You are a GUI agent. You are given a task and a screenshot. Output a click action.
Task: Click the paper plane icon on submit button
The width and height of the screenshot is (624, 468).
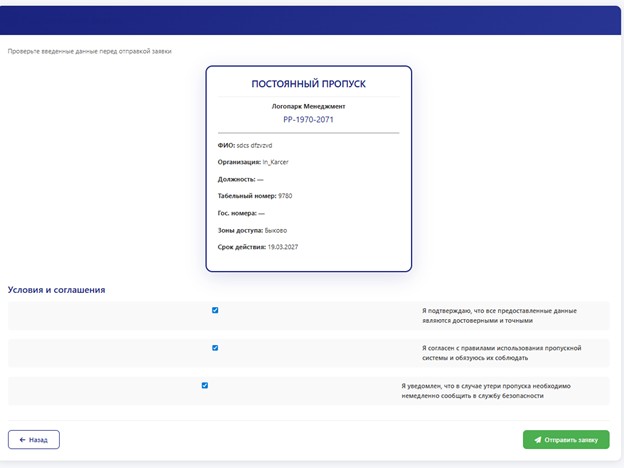[x=538, y=440]
